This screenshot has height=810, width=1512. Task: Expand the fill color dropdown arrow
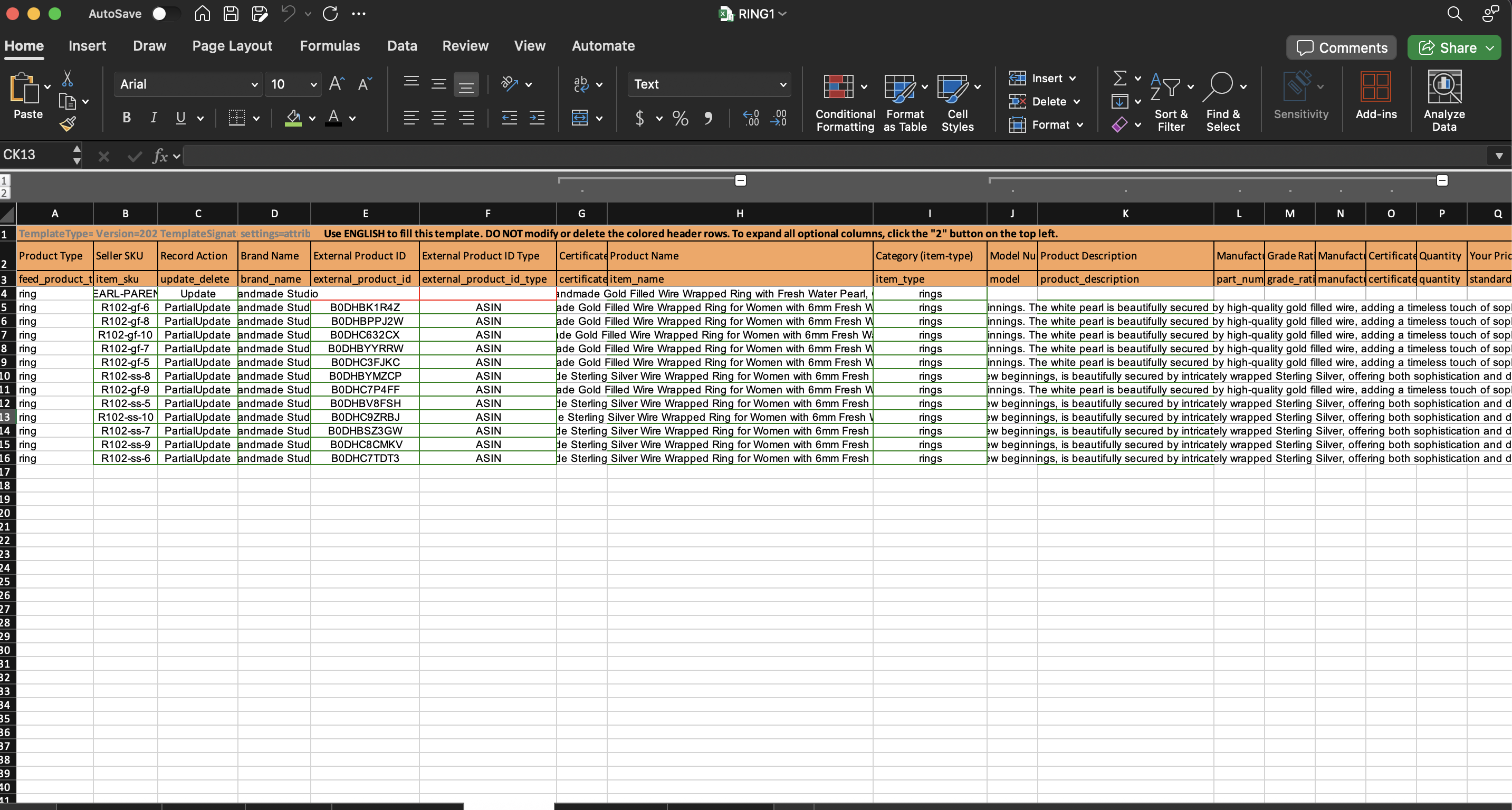click(312, 119)
